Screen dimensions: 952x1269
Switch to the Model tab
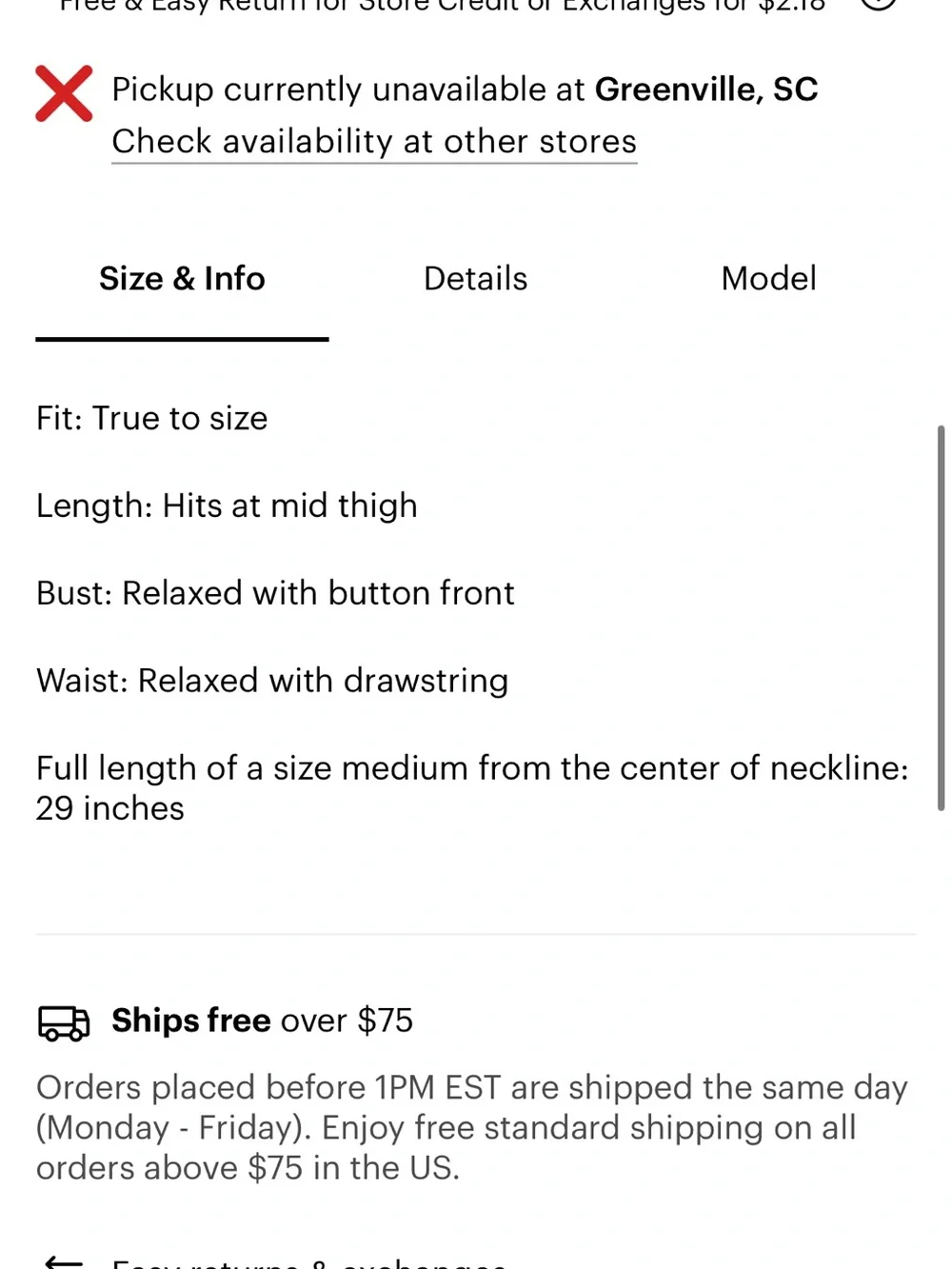point(768,279)
